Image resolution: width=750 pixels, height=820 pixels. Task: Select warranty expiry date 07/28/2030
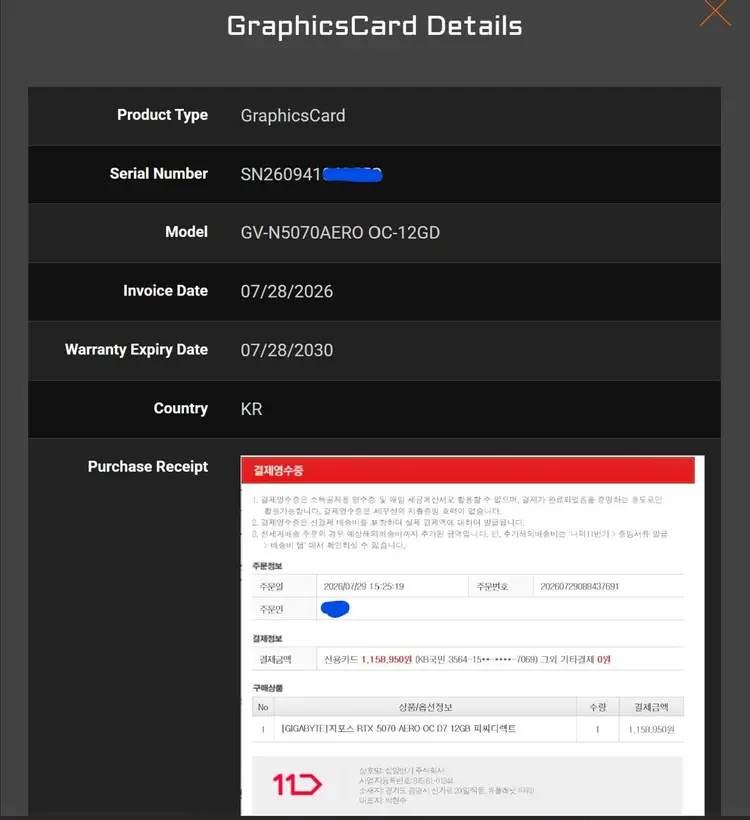pyautogui.click(x=287, y=350)
